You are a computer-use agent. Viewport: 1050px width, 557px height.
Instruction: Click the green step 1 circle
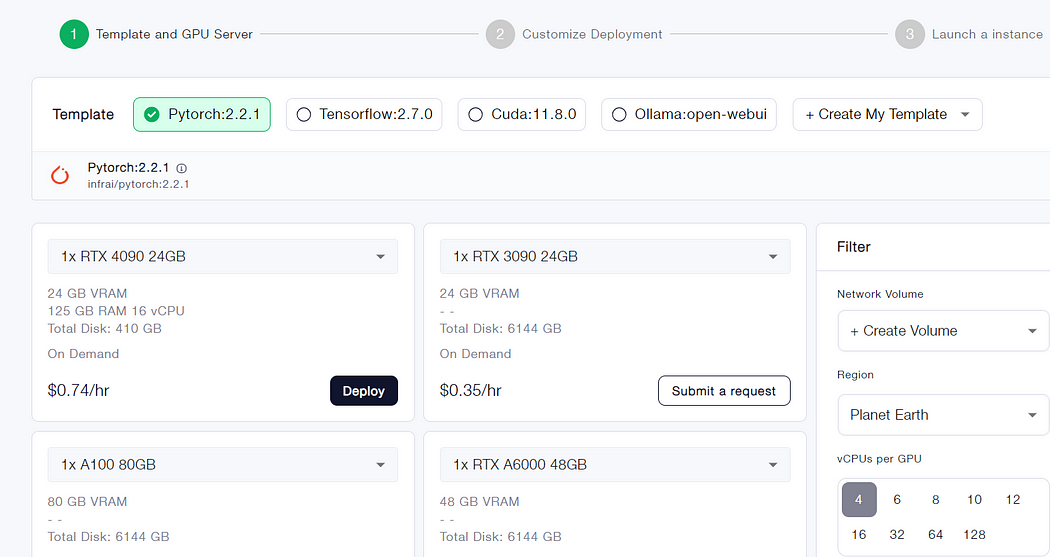tap(74, 34)
